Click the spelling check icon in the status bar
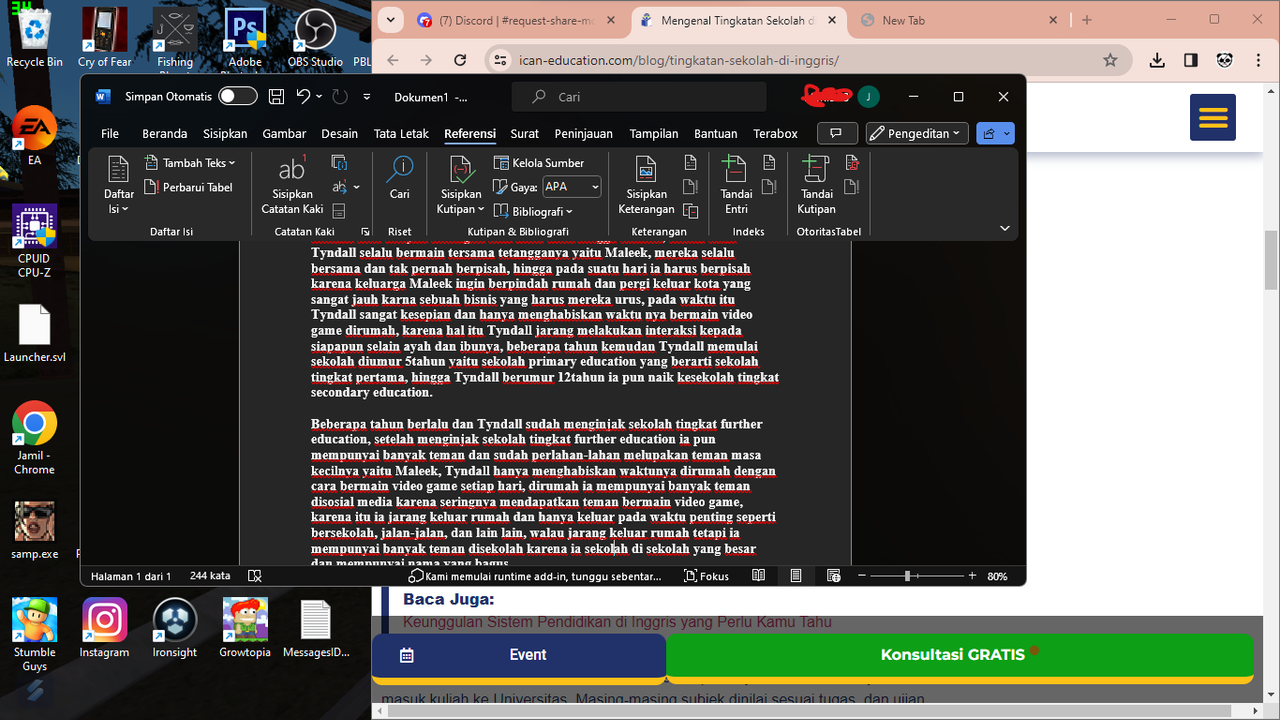Screen dimensions: 1280x720 point(255,576)
